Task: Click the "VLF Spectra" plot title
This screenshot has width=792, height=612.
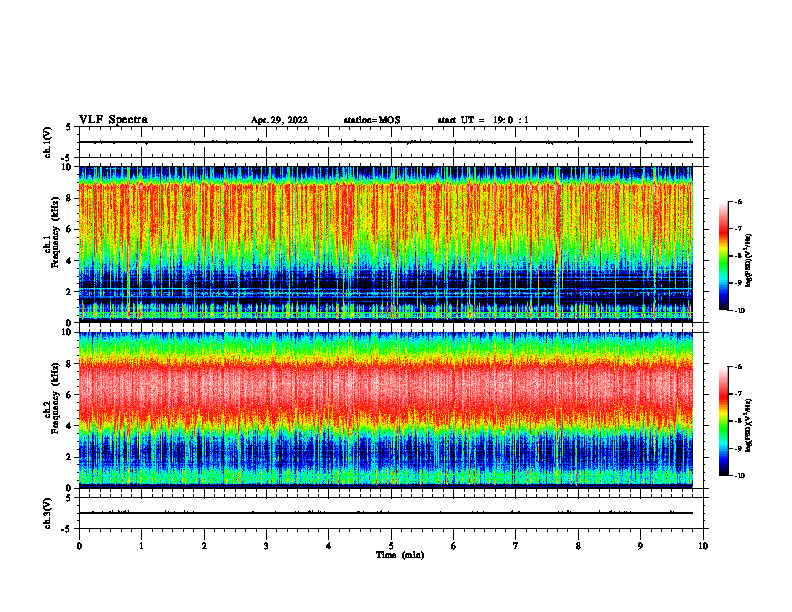Action: (x=113, y=120)
